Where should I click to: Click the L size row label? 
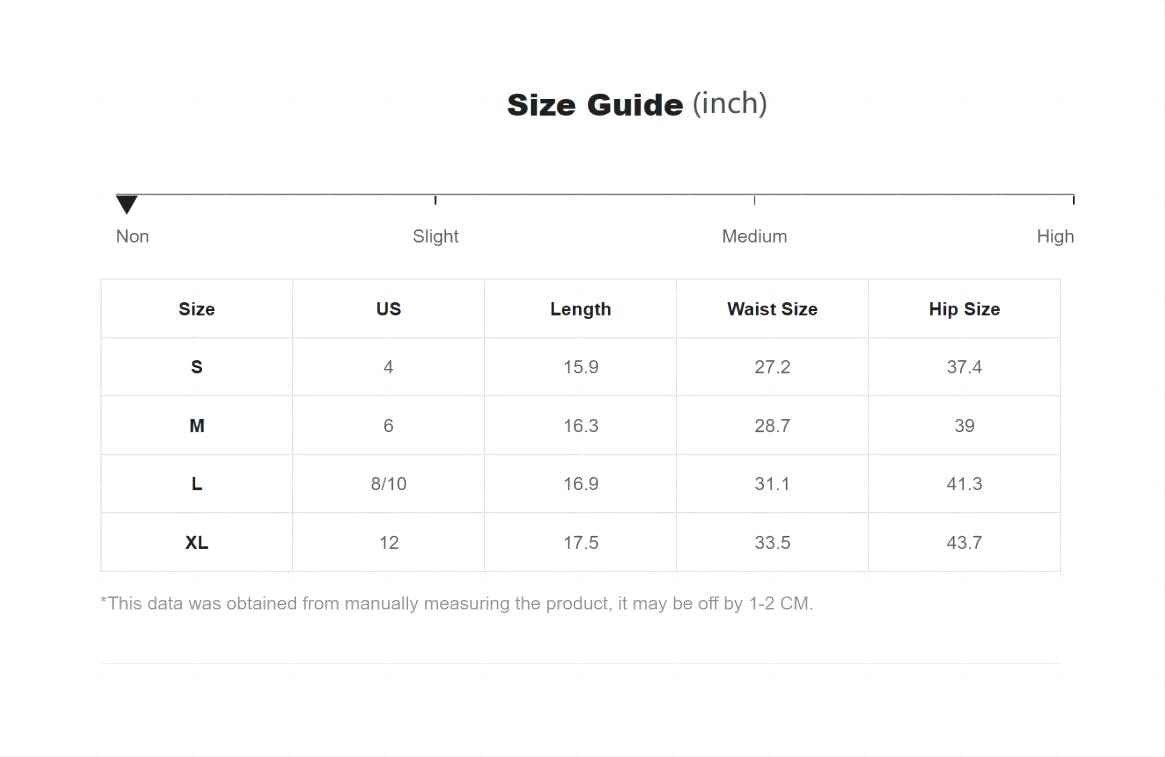(x=197, y=484)
